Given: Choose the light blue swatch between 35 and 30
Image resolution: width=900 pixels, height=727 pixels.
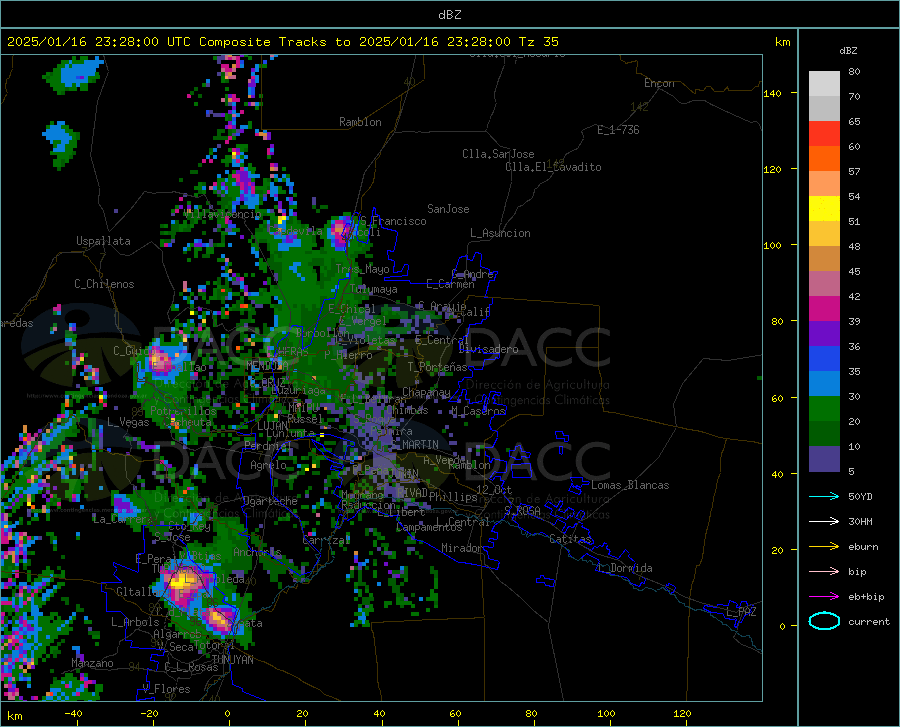Looking at the screenshot, I should point(824,384).
